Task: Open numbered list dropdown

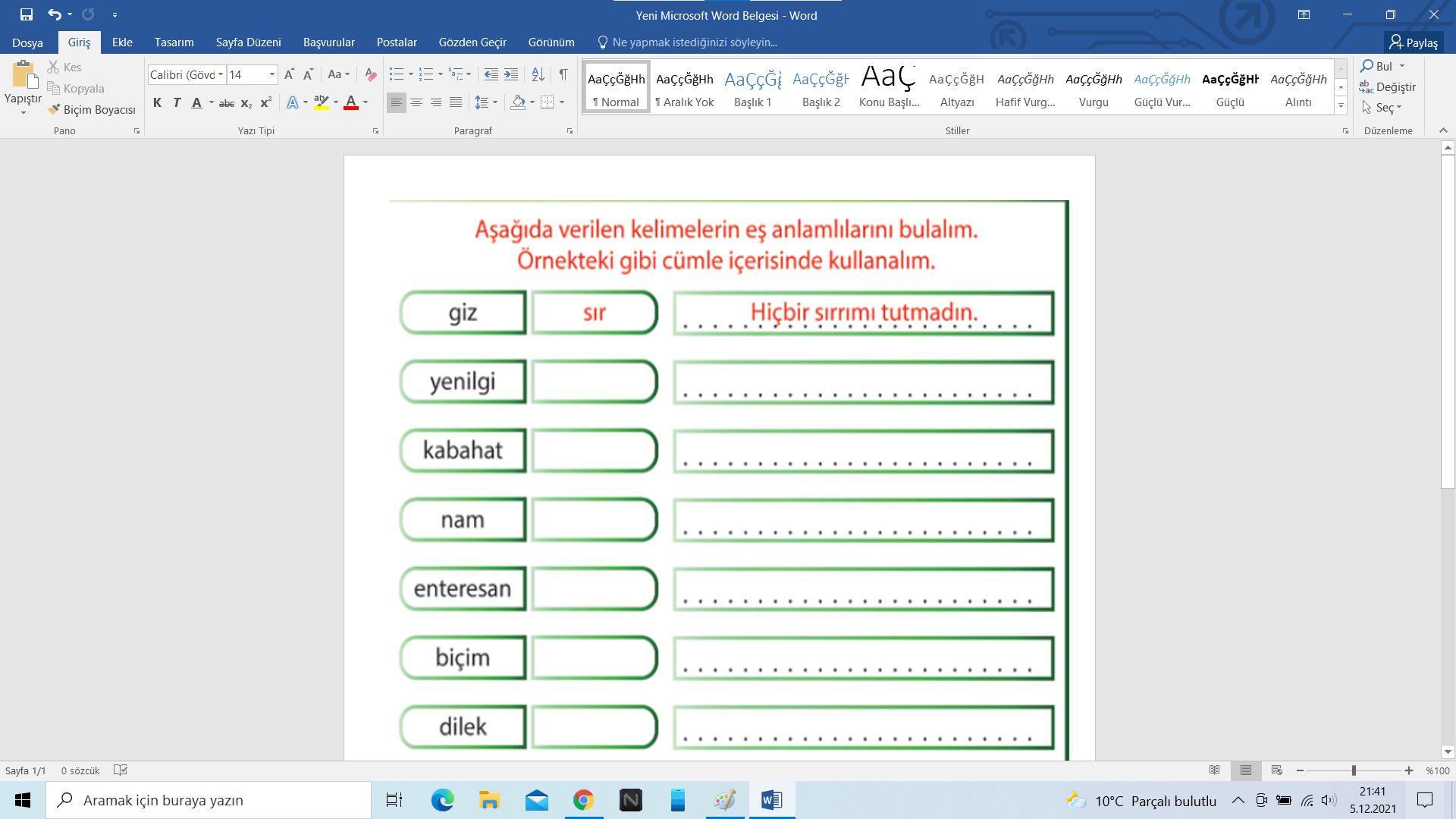Action: click(x=441, y=74)
